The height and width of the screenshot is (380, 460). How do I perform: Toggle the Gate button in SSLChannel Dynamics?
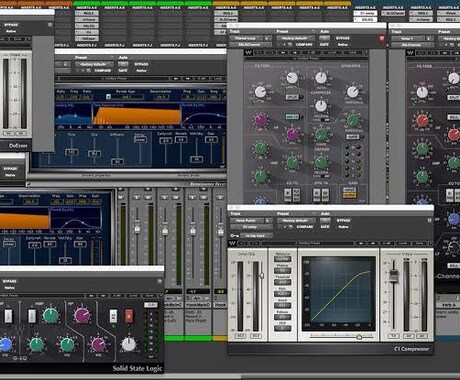pyautogui.click(x=353, y=137)
